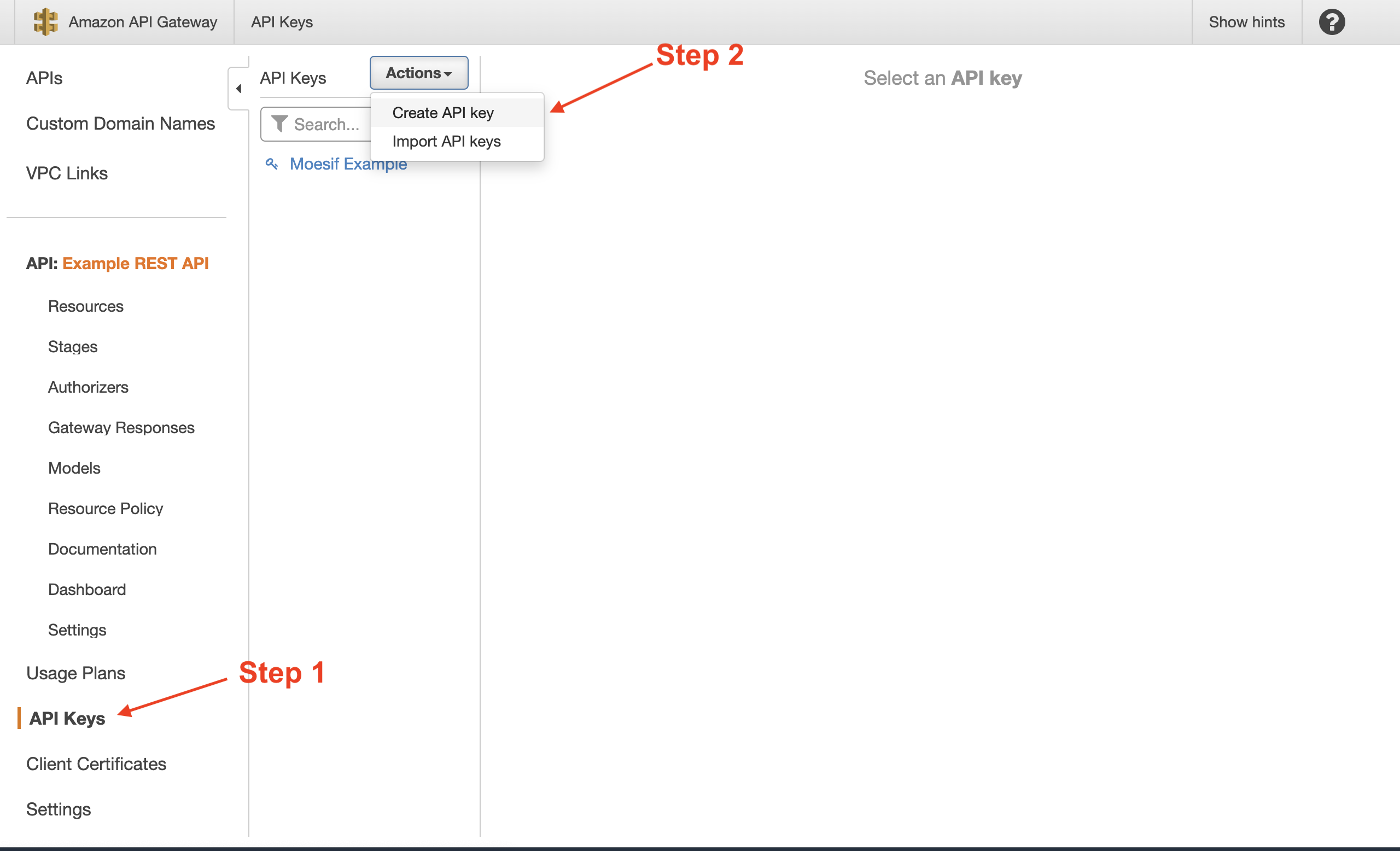Choose Import API keys option
The width and height of the screenshot is (1400, 851).
pyautogui.click(x=446, y=141)
